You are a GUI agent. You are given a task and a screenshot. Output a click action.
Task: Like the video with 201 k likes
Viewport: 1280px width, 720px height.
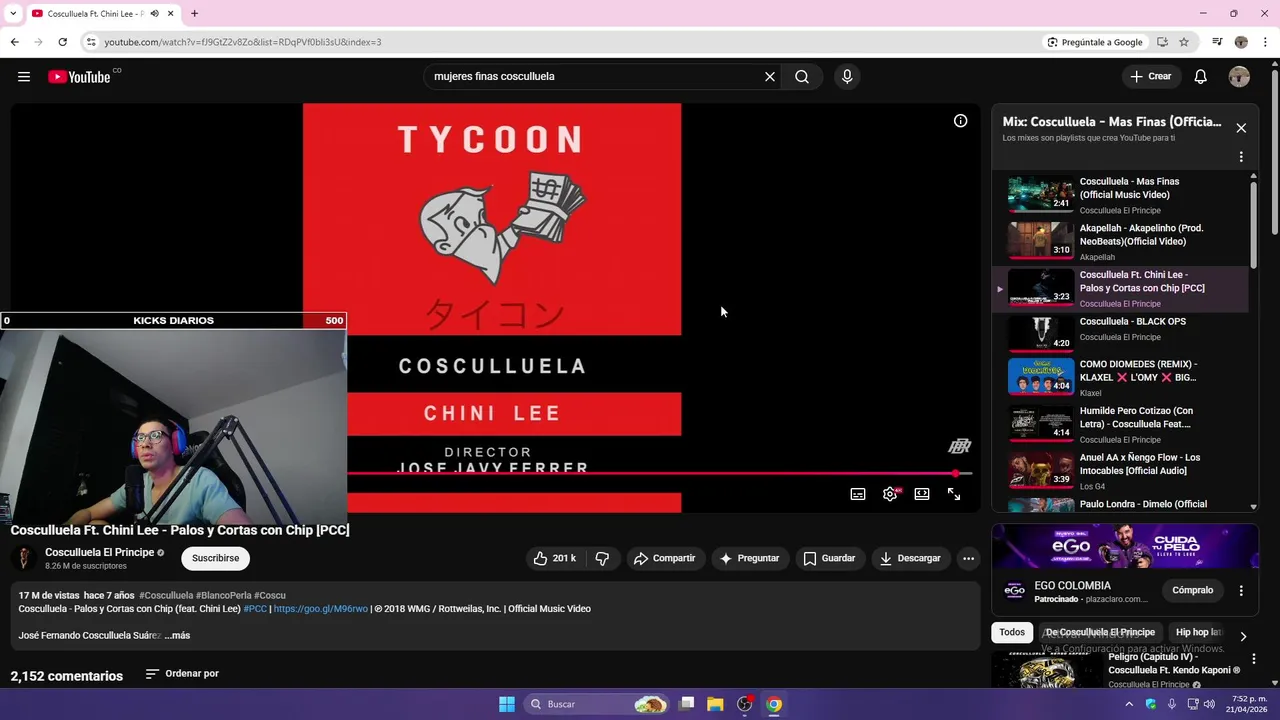[555, 558]
